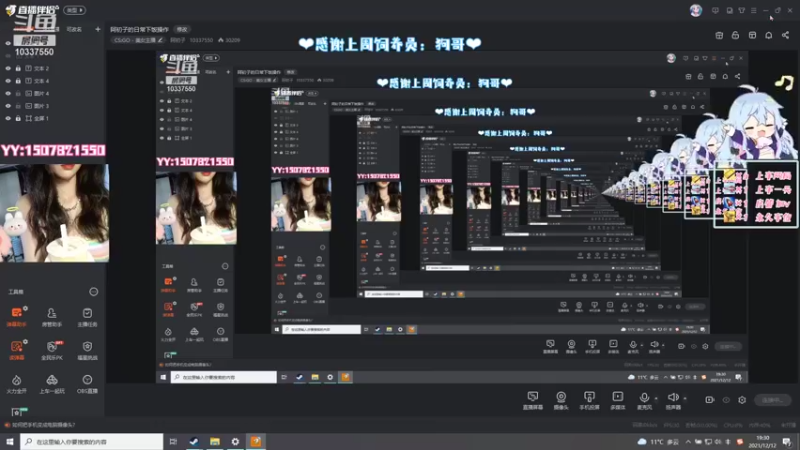Click 修改 to edit stream title
Image resolution: width=800 pixels, height=450 pixels.
pyautogui.click(x=182, y=30)
